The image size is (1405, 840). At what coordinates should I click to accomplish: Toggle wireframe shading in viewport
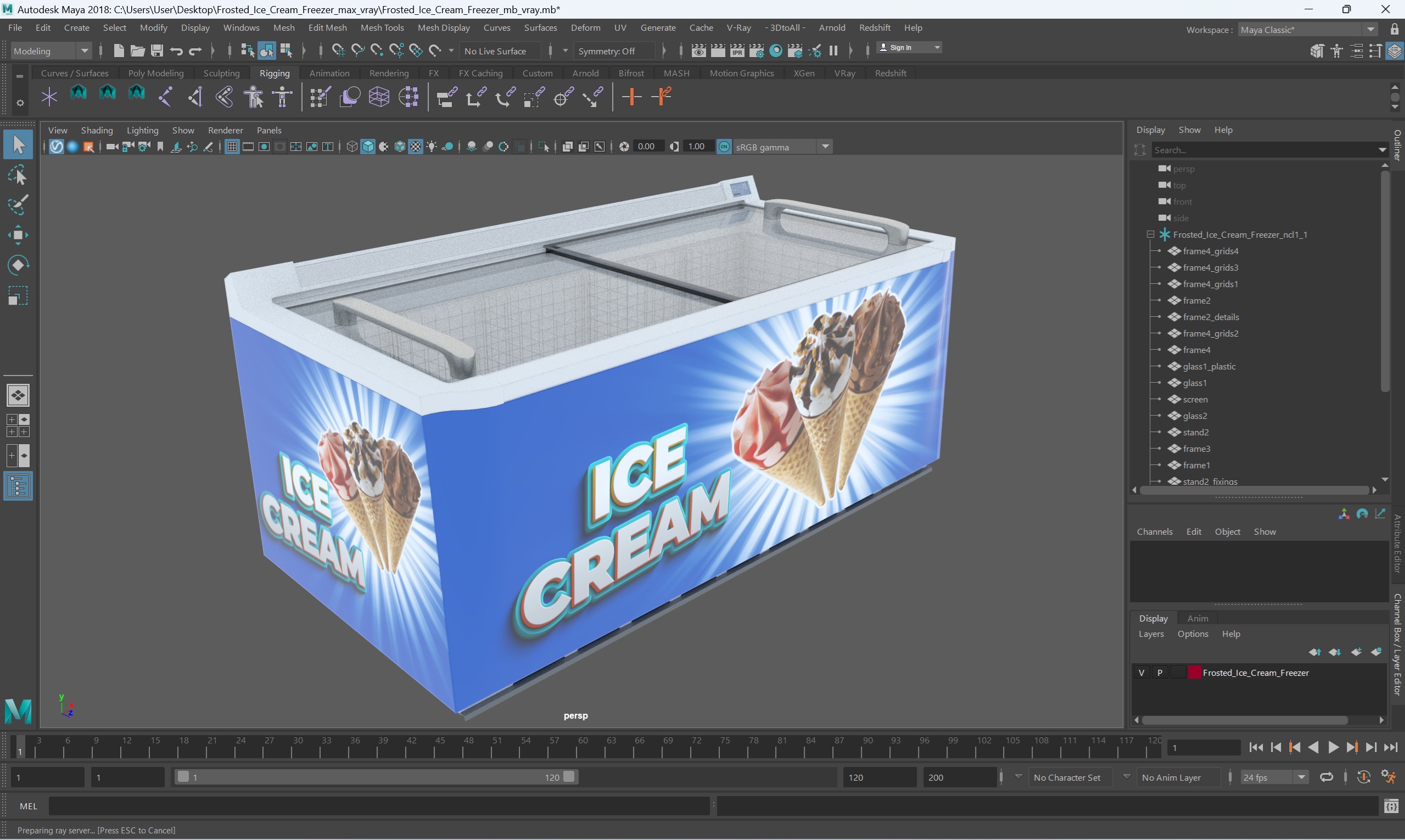point(352,147)
